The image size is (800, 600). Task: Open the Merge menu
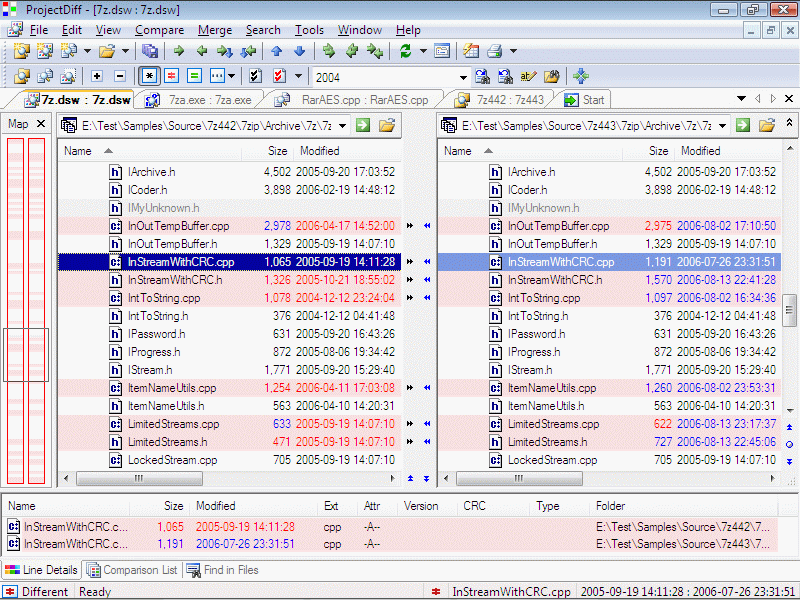pyautogui.click(x=215, y=30)
